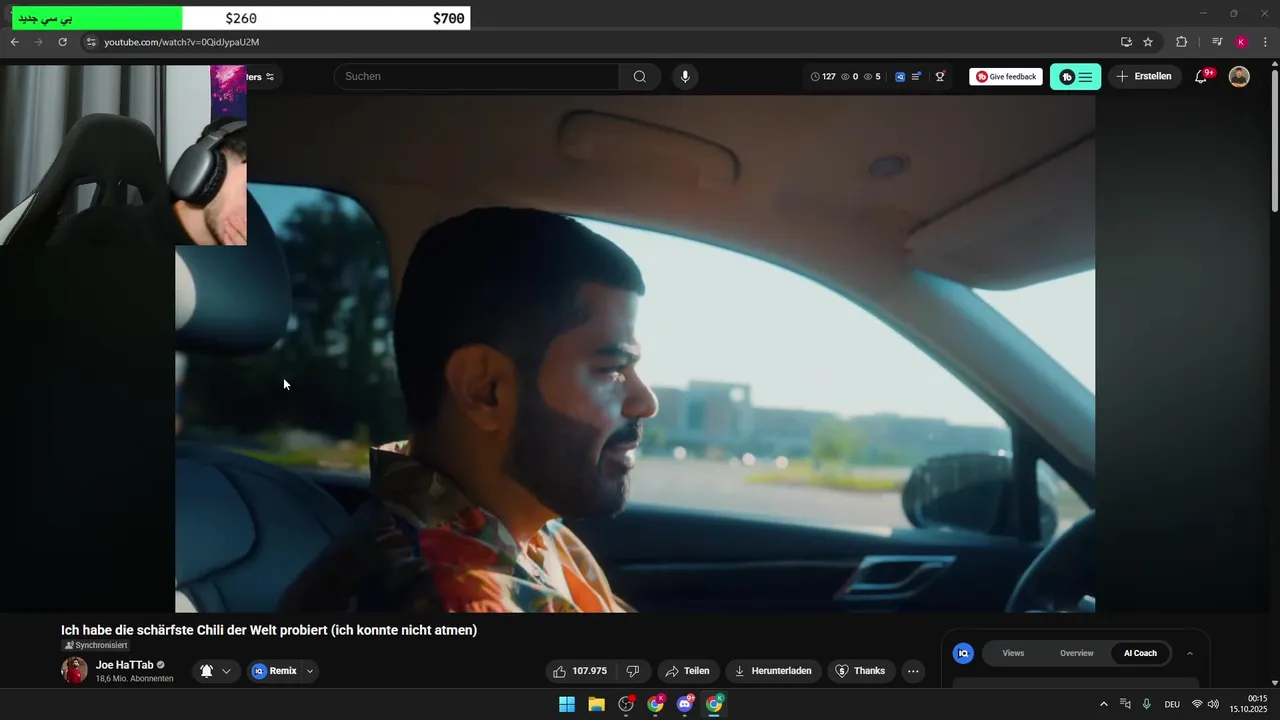
Task: Open the three-dot more actions menu
Action: pyautogui.click(x=913, y=671)
